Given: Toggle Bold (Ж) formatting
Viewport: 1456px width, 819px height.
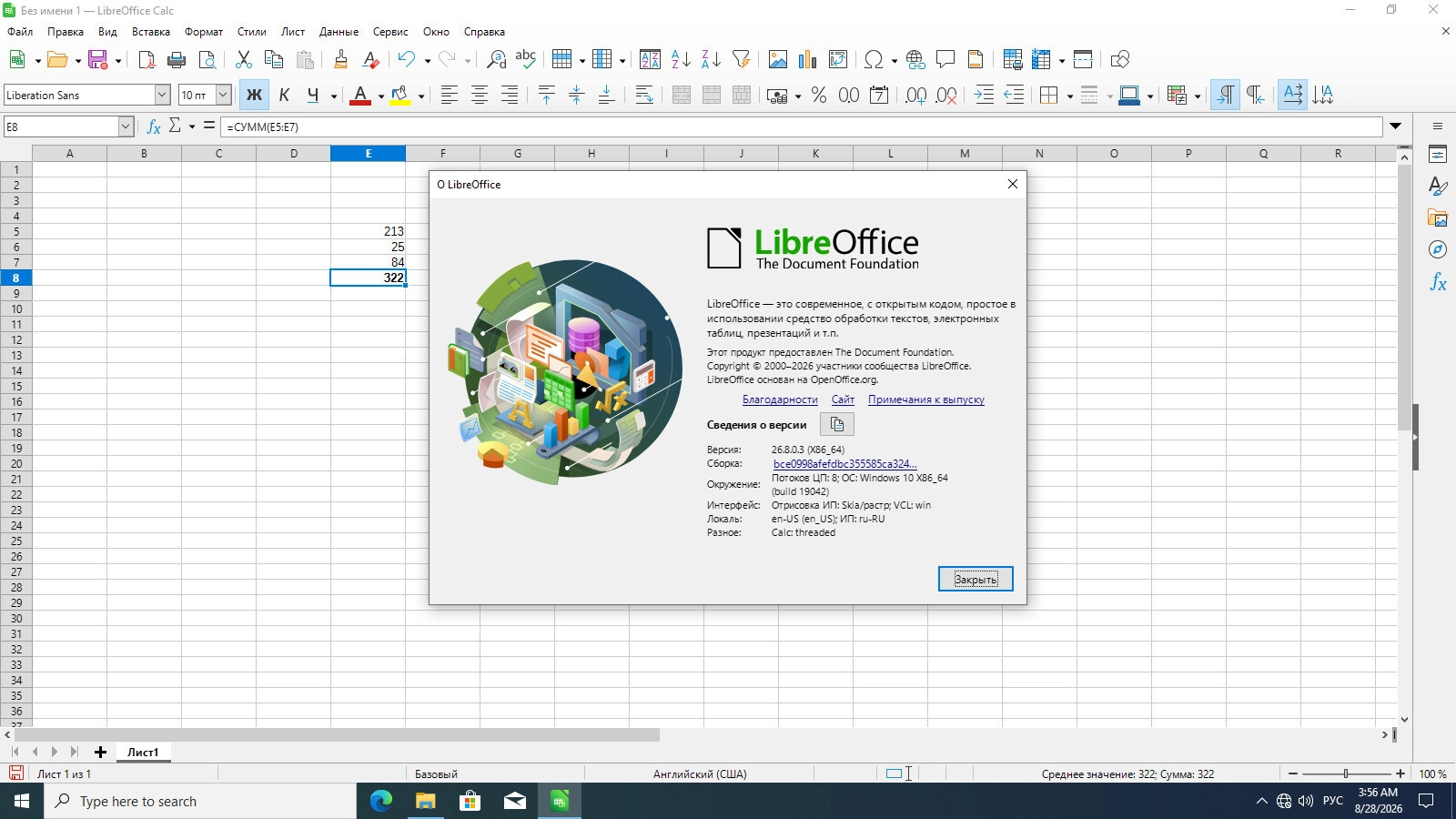Looking at the screenshot, I should (254, 96).
